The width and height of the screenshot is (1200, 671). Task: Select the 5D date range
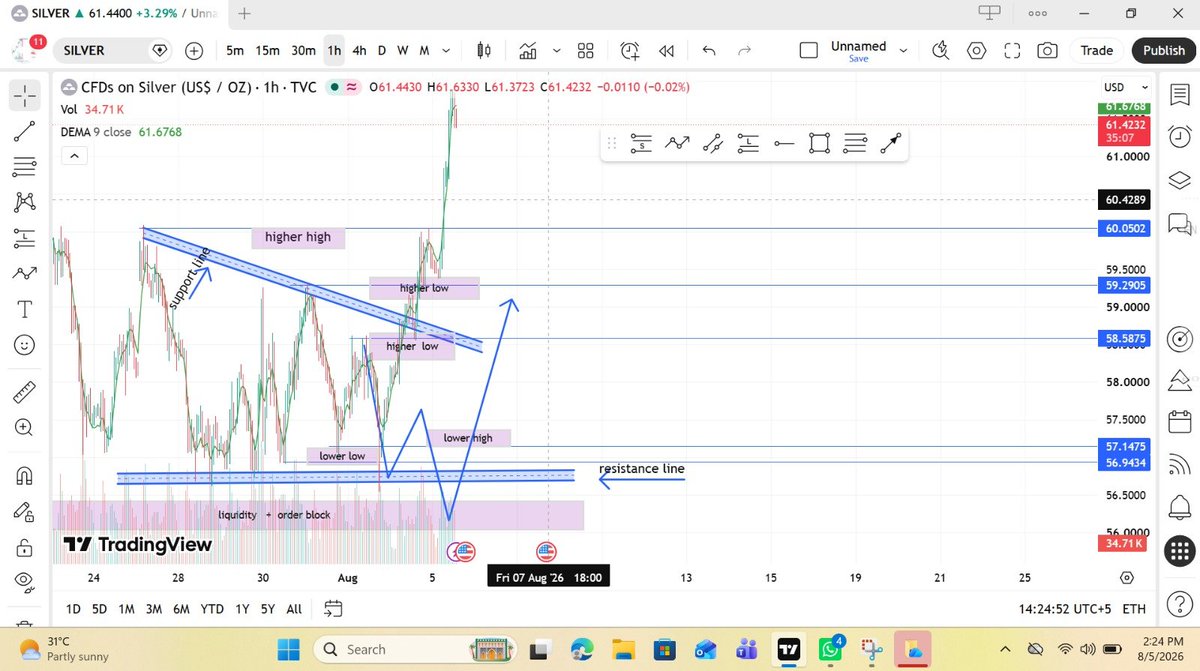point(99,608)
